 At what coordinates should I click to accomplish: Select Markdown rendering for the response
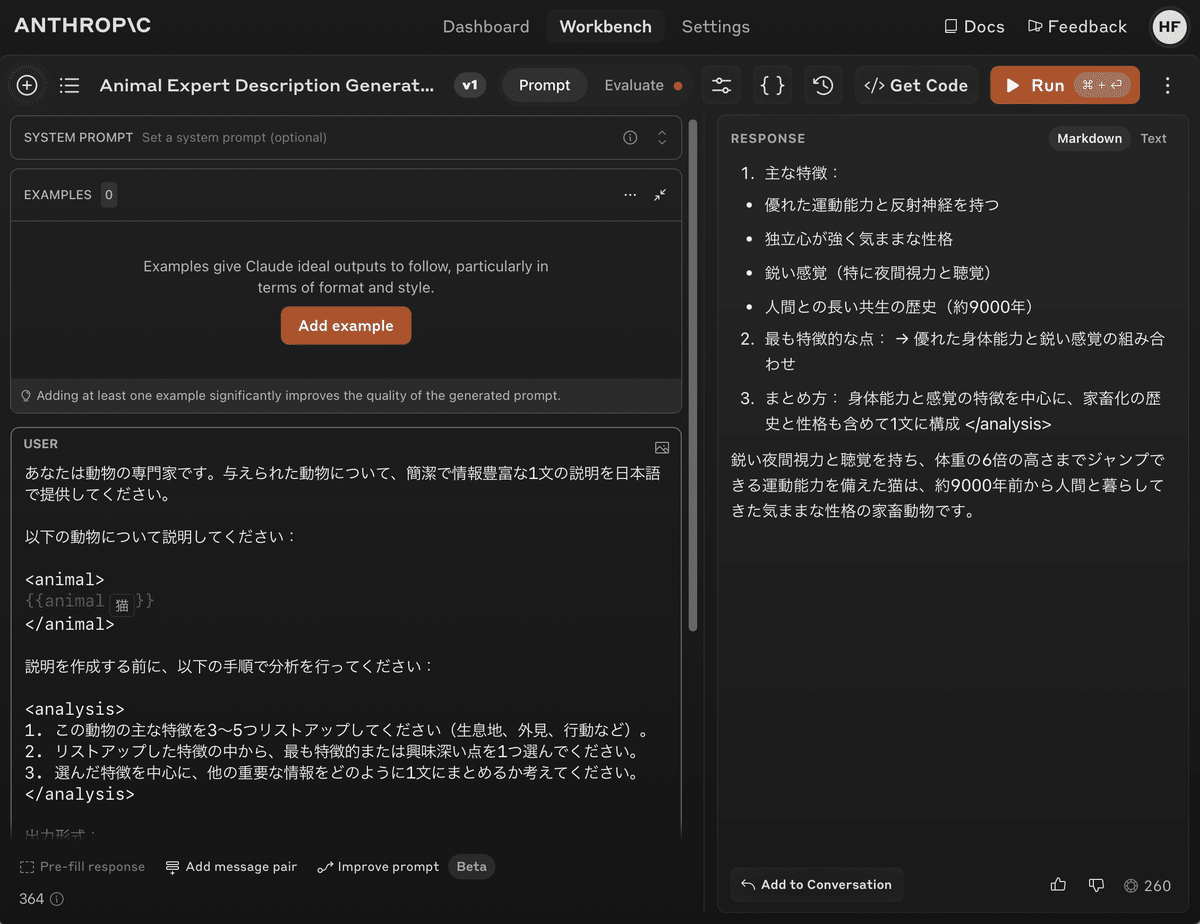pos(1089,138)
